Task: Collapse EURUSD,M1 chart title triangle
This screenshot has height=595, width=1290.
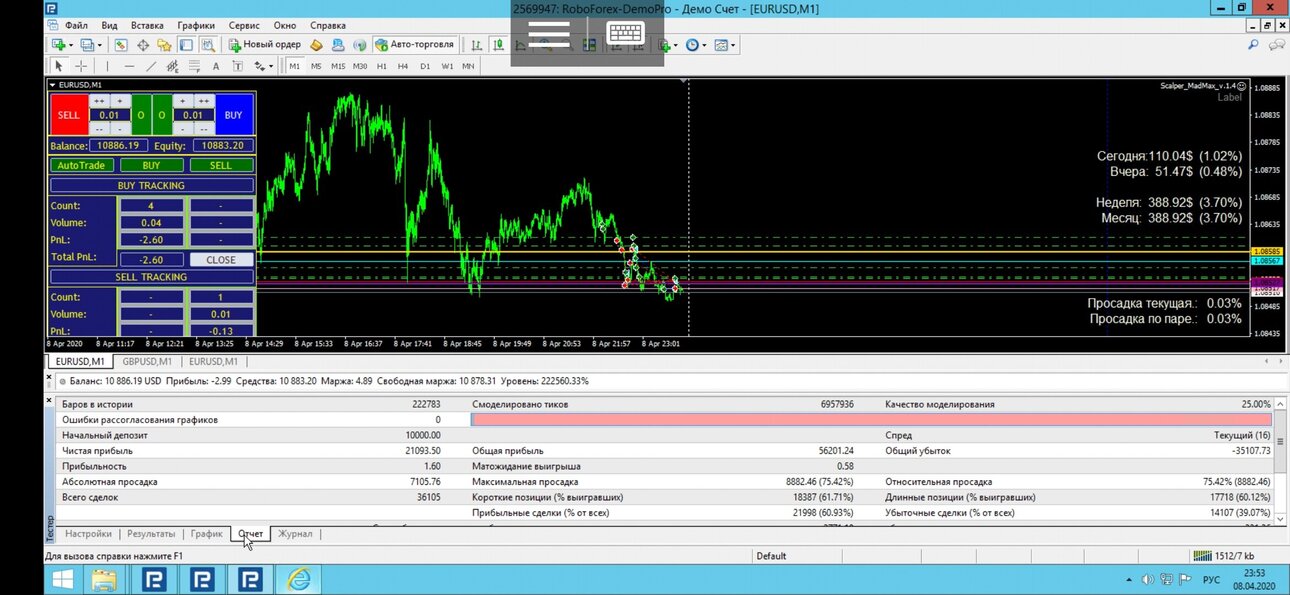Action: (53, 85)
